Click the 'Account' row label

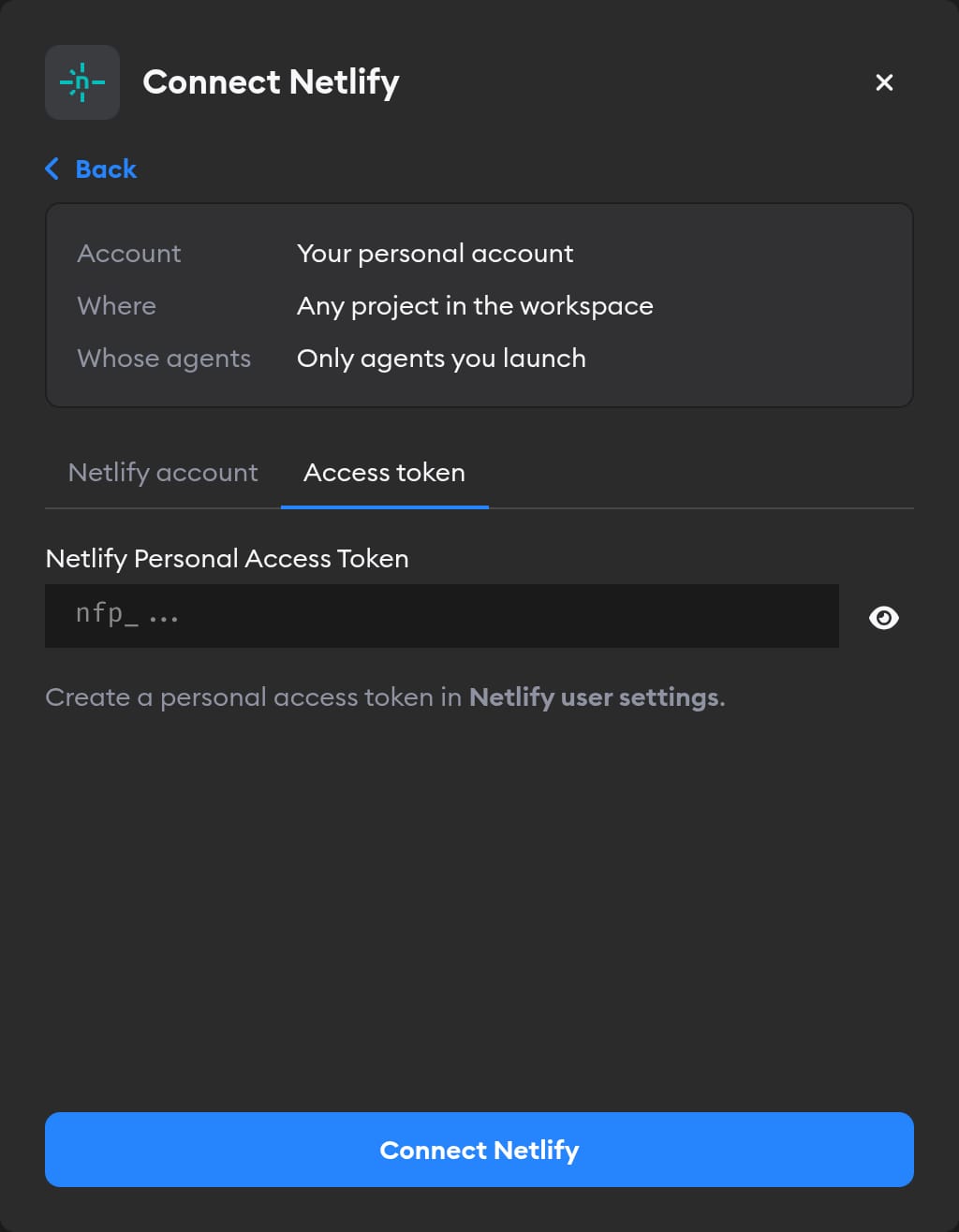[129, 254]
